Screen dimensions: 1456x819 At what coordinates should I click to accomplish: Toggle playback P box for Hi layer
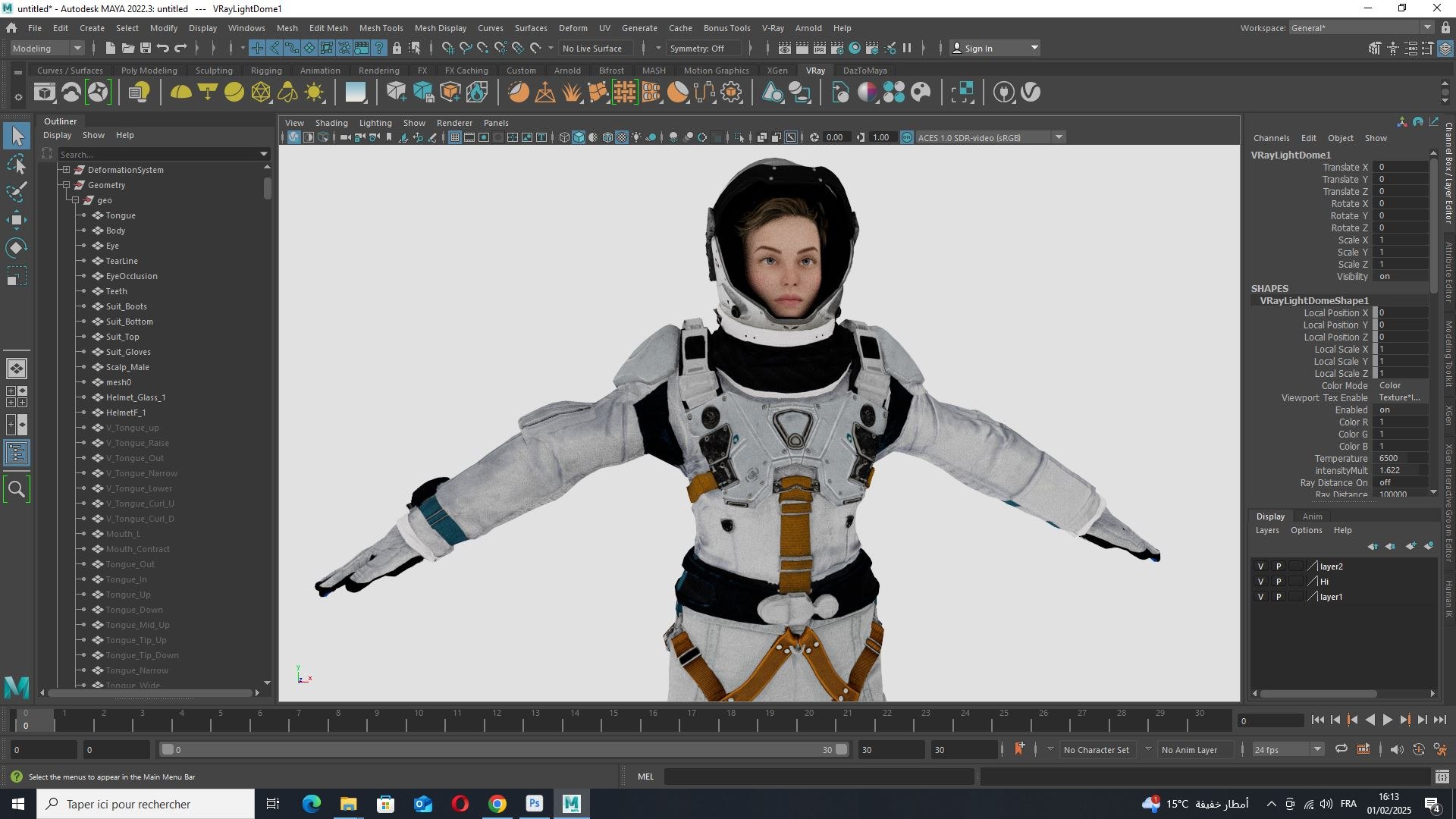coord(1279,582)
